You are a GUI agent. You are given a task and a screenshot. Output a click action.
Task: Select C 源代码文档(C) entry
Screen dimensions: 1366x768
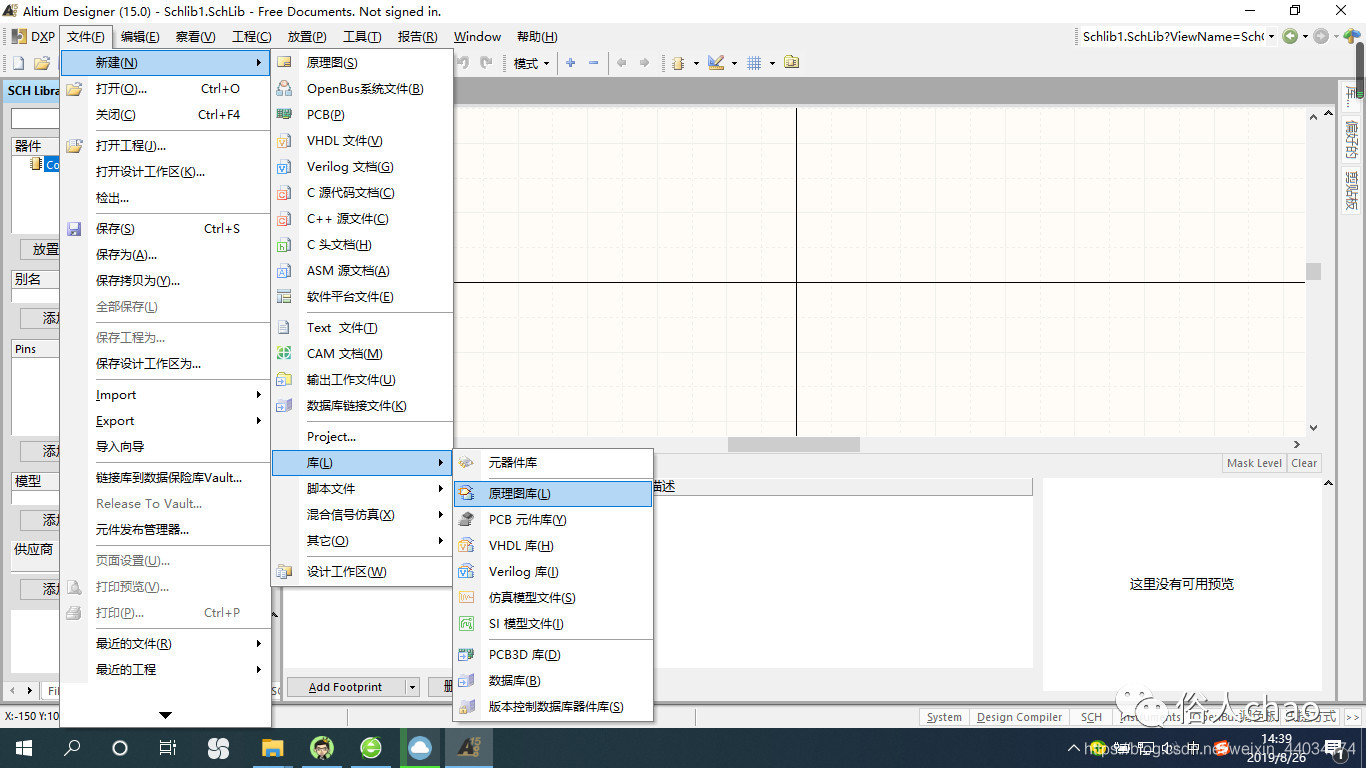click(362, 193)
